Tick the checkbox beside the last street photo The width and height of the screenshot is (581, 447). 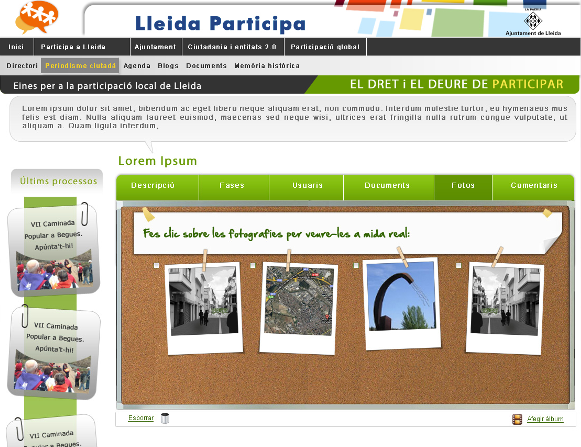(x=458, y=265)
